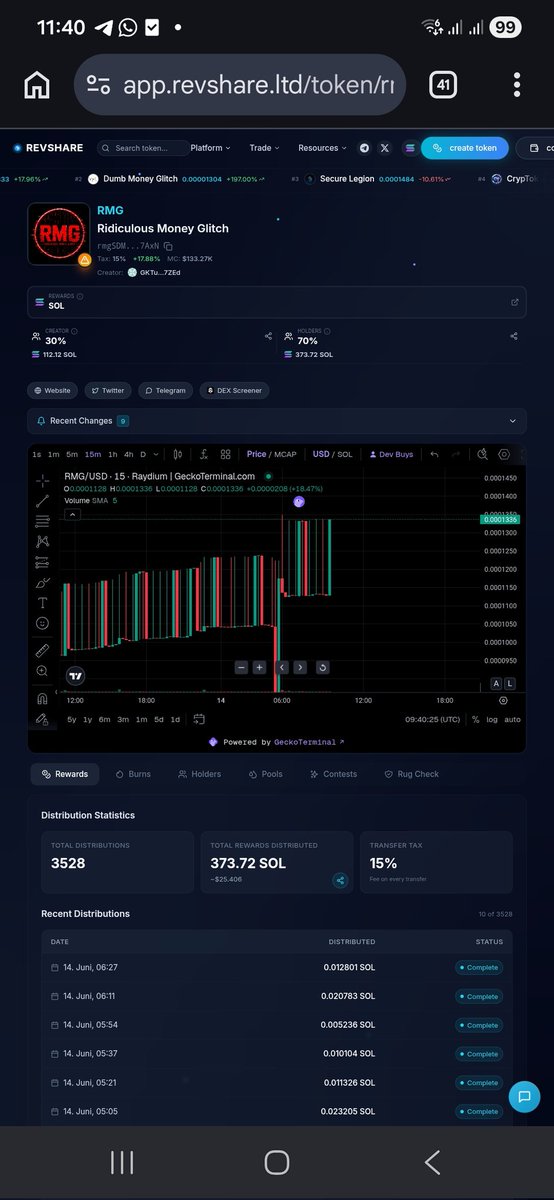
Task: Open the Trade dropdown menu
Action: click(x=265, y=148)
